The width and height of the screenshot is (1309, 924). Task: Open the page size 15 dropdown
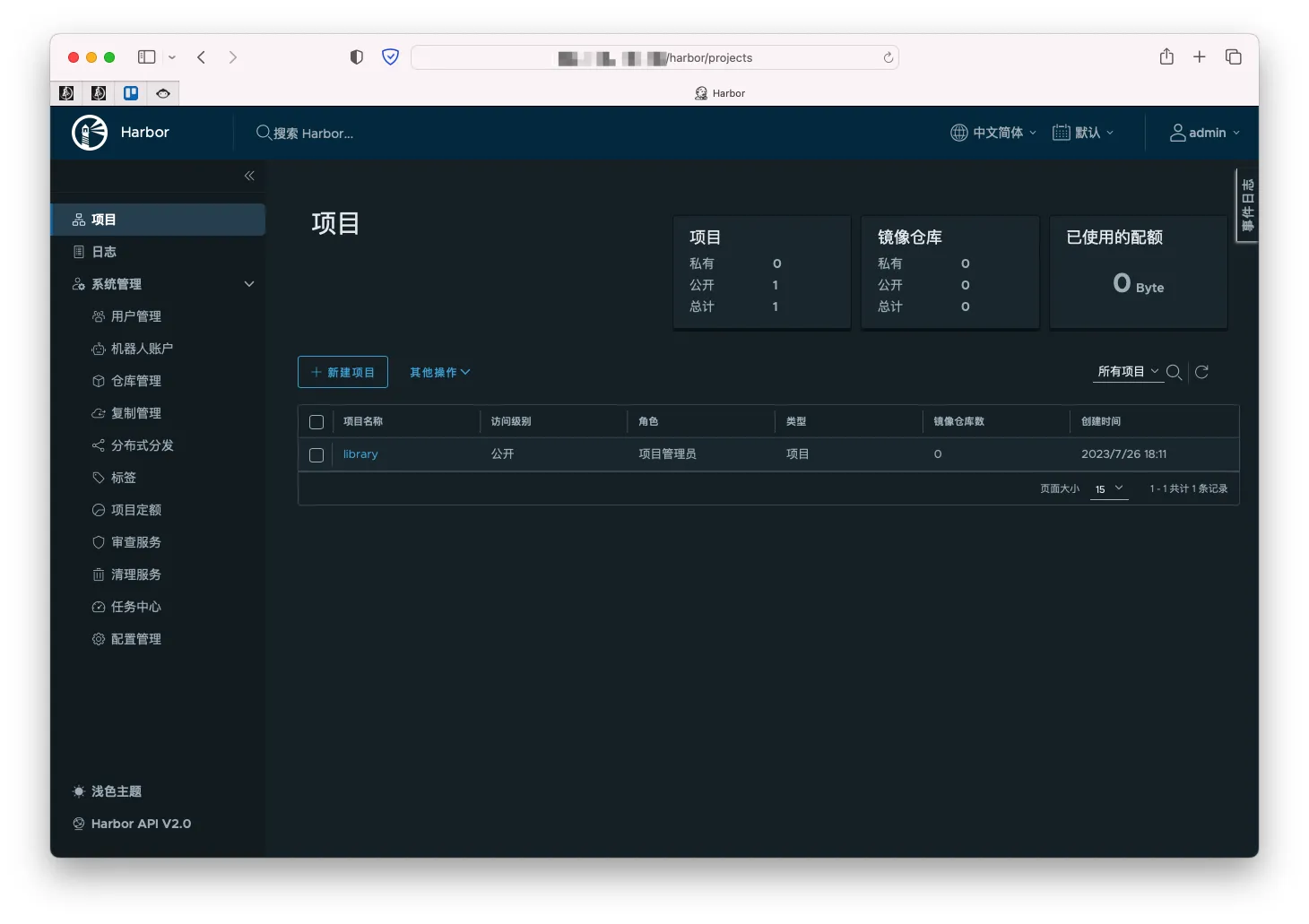(x=1108, y=488)
